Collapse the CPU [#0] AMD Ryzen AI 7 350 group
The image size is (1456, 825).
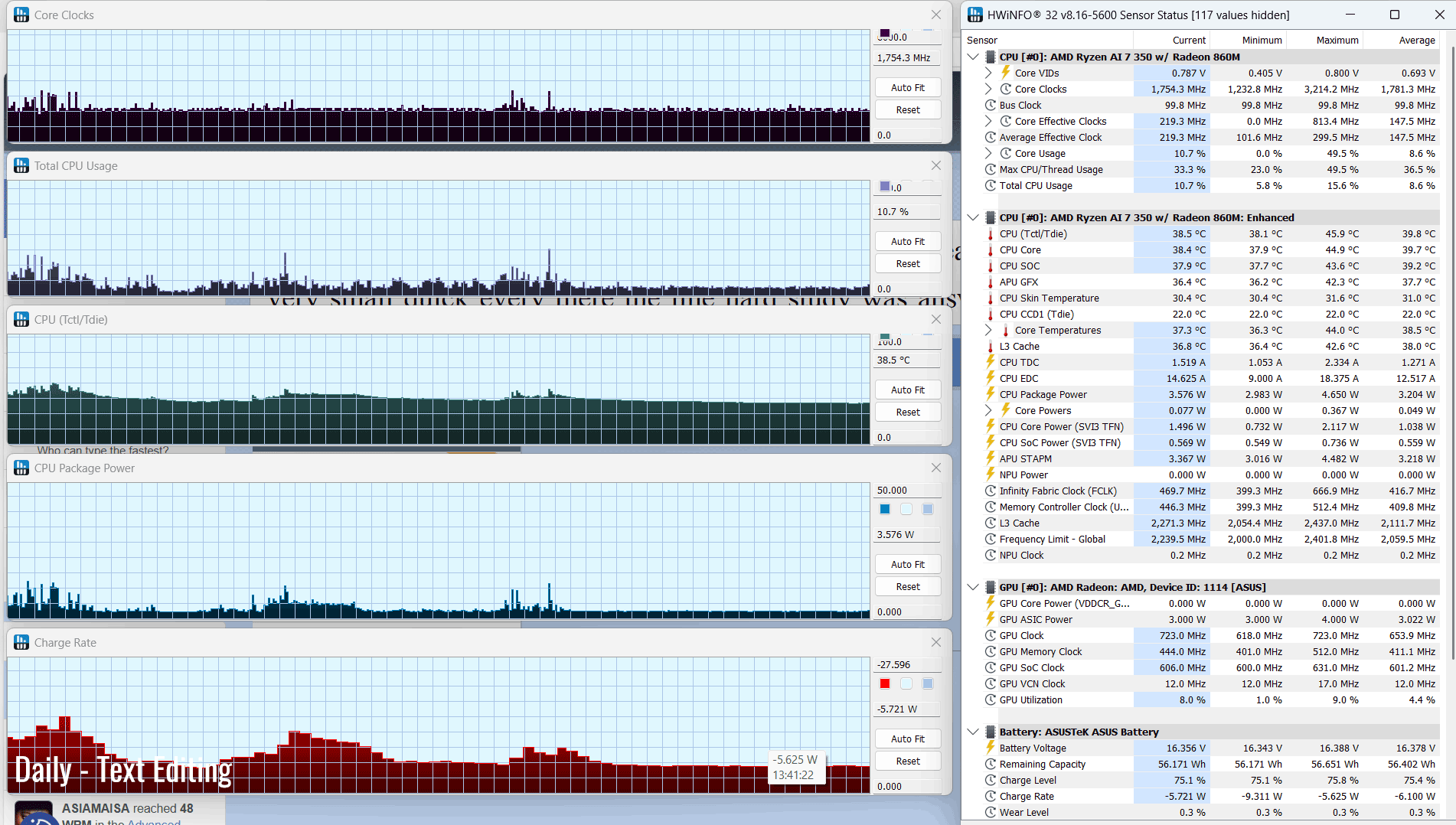pyautogui.click(x=973, y=57)
